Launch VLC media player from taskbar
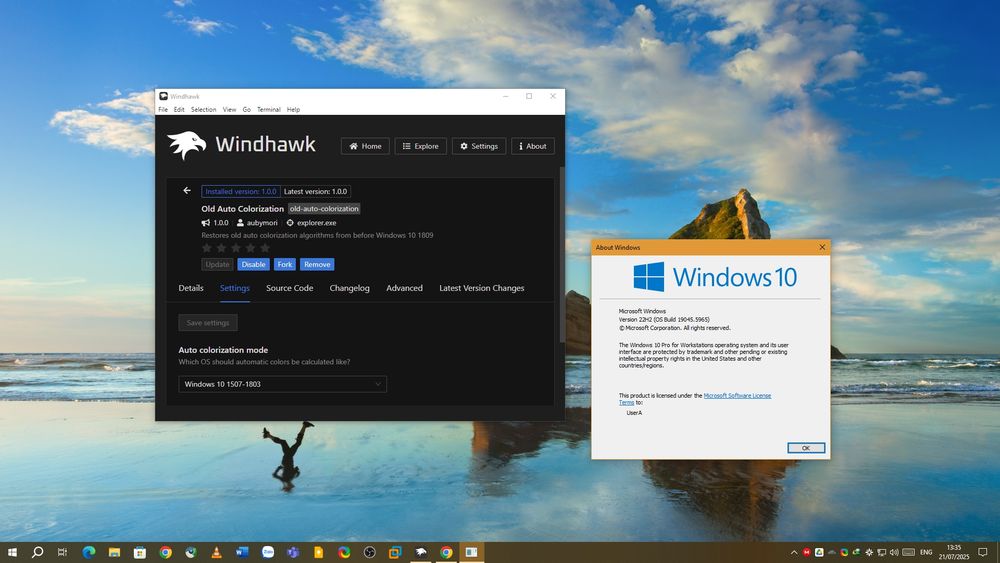The height and width of the screenshot is (563, 1000). (216, 552)
